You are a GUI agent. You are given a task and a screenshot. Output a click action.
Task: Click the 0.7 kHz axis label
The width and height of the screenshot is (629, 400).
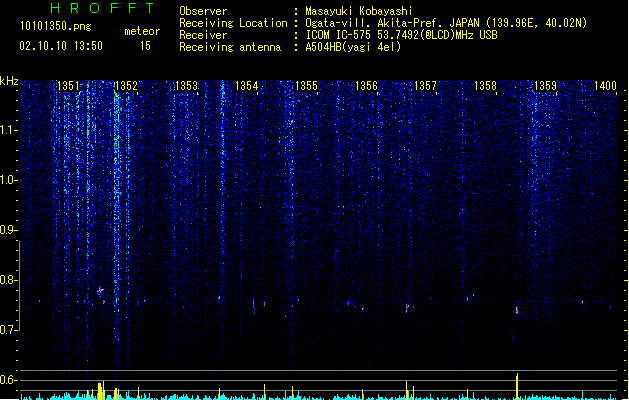8,330
